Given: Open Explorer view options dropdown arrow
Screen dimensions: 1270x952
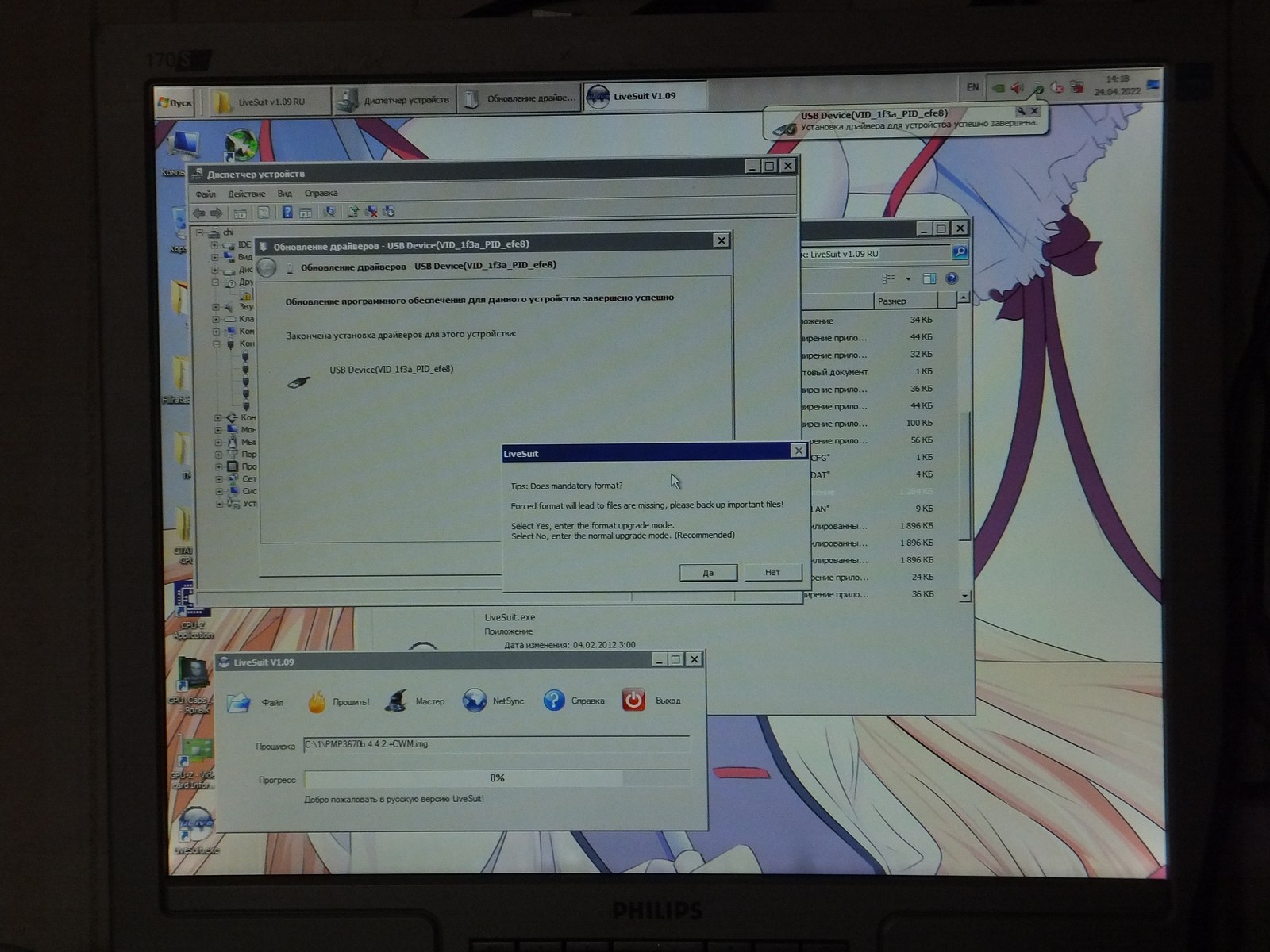Looking at the screenshot, I should (908, 279).
